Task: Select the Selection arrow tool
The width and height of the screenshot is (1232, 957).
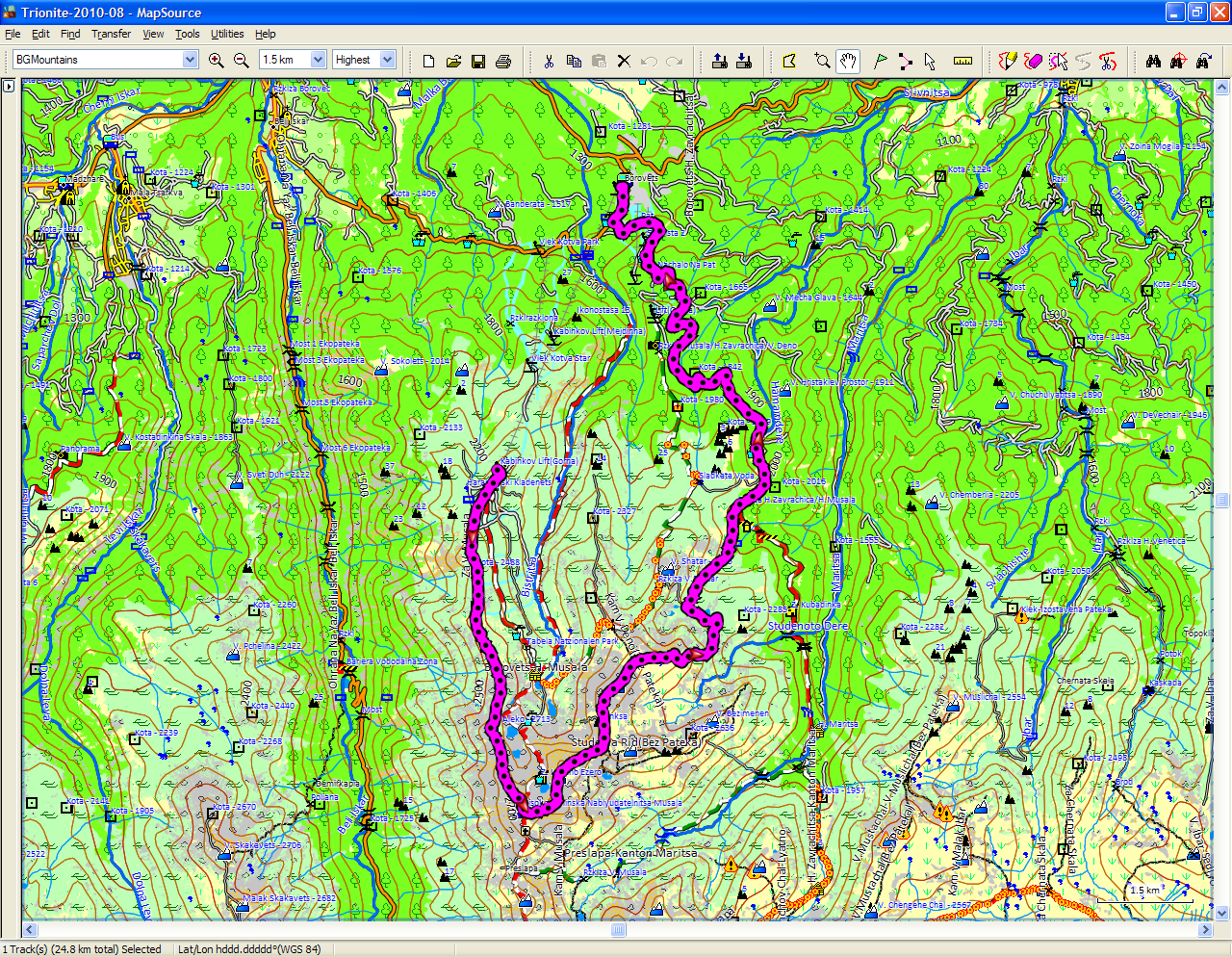Action: [930, 61]
